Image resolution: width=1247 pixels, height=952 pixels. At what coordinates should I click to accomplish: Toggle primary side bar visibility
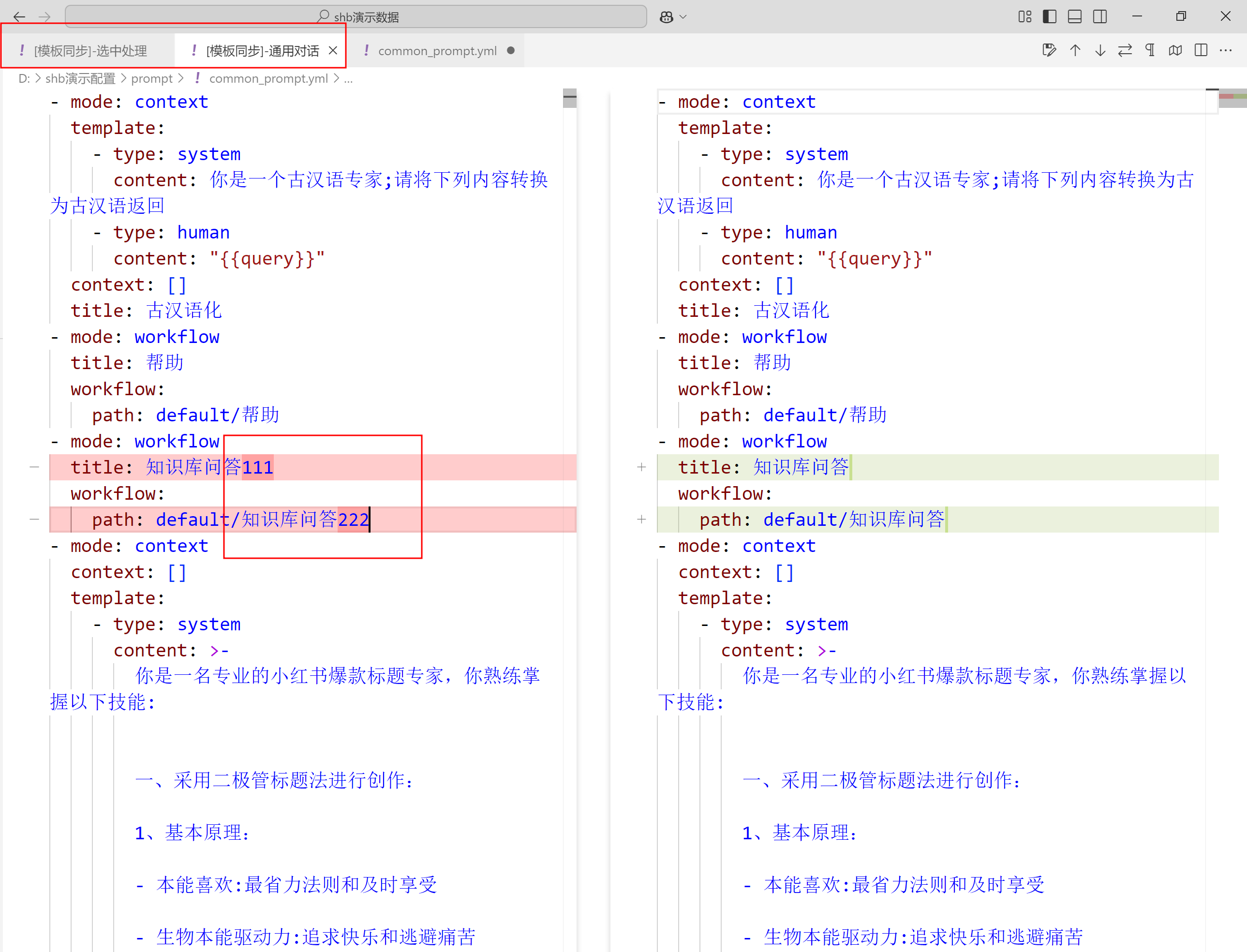[x=1049, y=16]
